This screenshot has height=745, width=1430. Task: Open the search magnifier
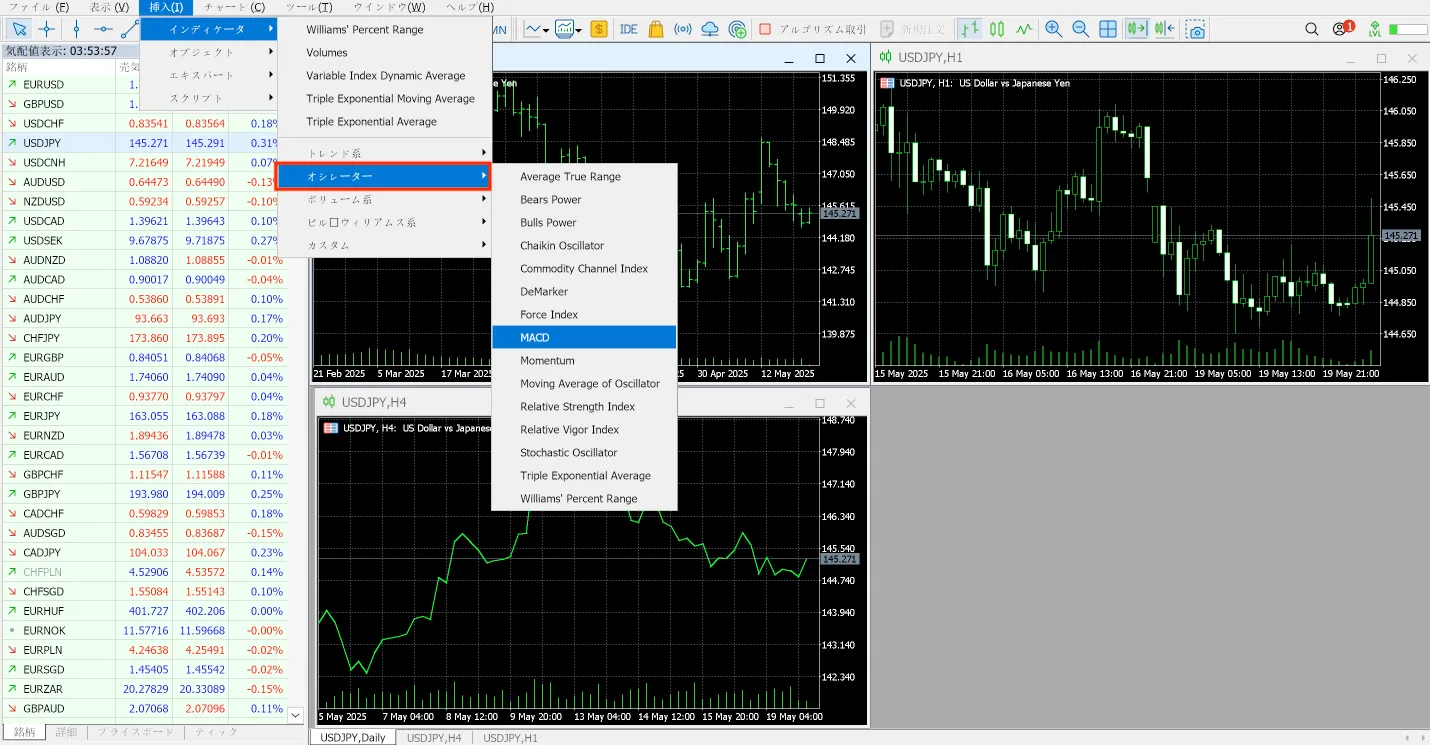click(1312, 29)
